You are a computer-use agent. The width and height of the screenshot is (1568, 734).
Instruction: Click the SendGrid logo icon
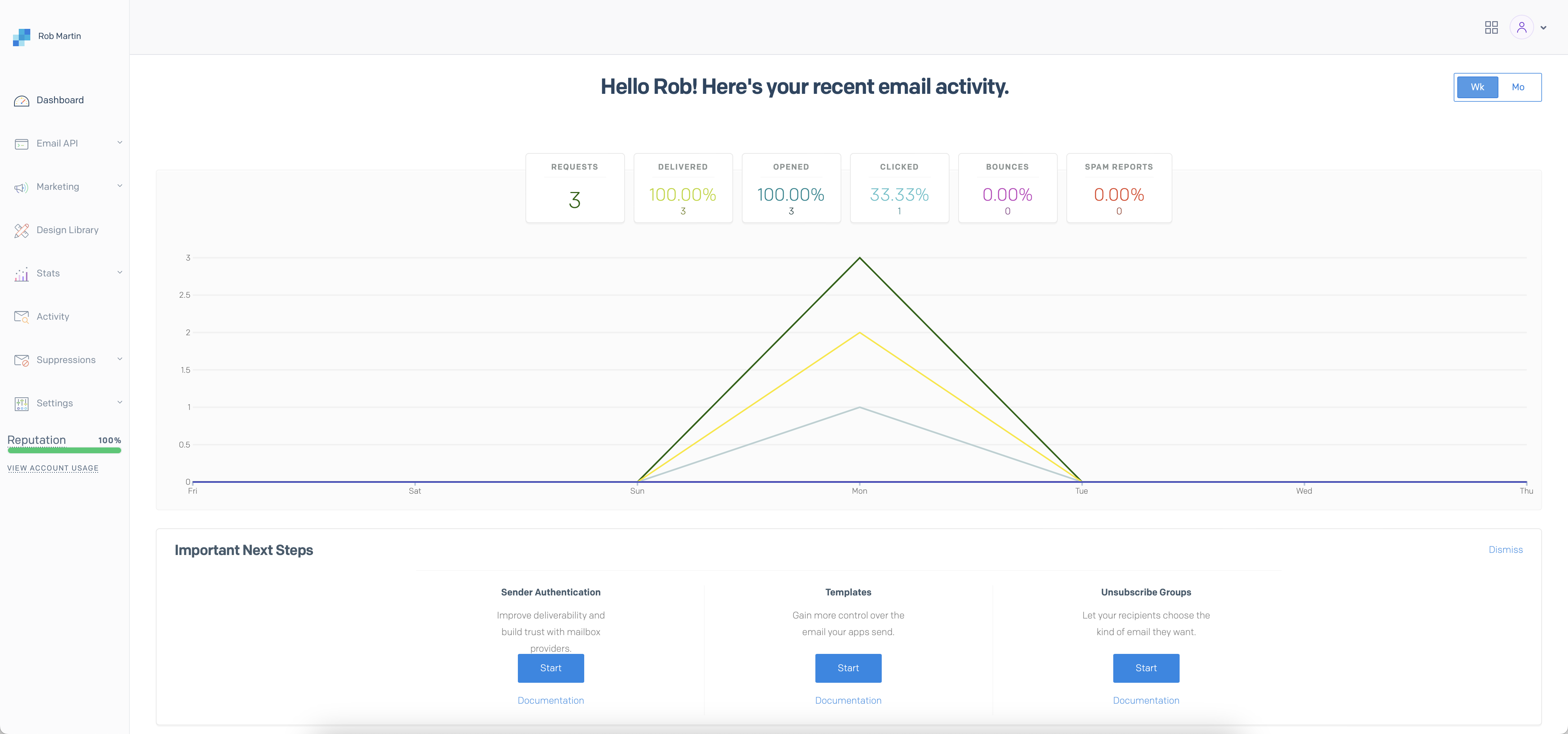click(21, 36)
